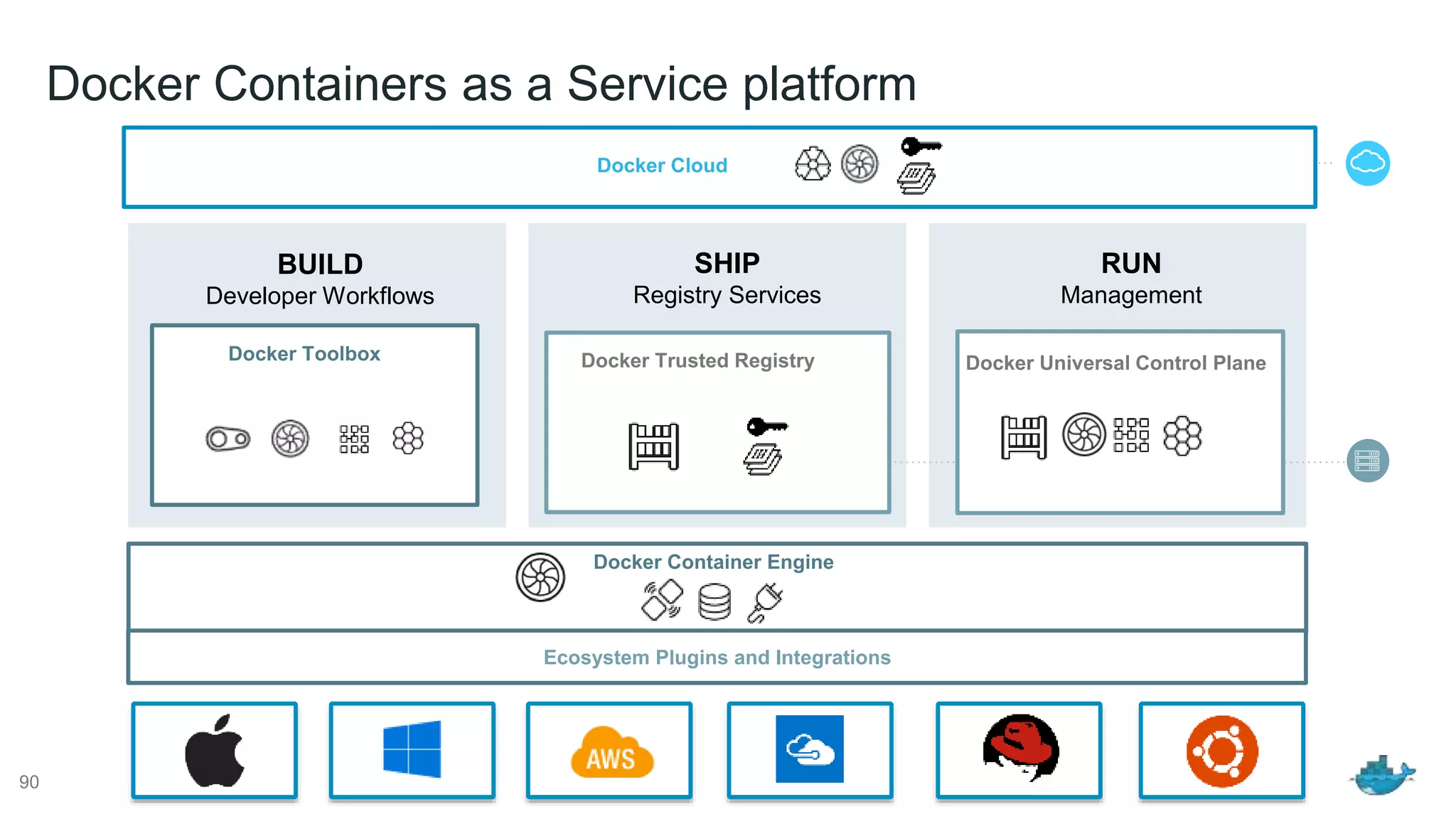The height and width of the screenshot is (819, 1456).
Task: Click the grey server rack circle icon
Action: [x=1367, y=461]
